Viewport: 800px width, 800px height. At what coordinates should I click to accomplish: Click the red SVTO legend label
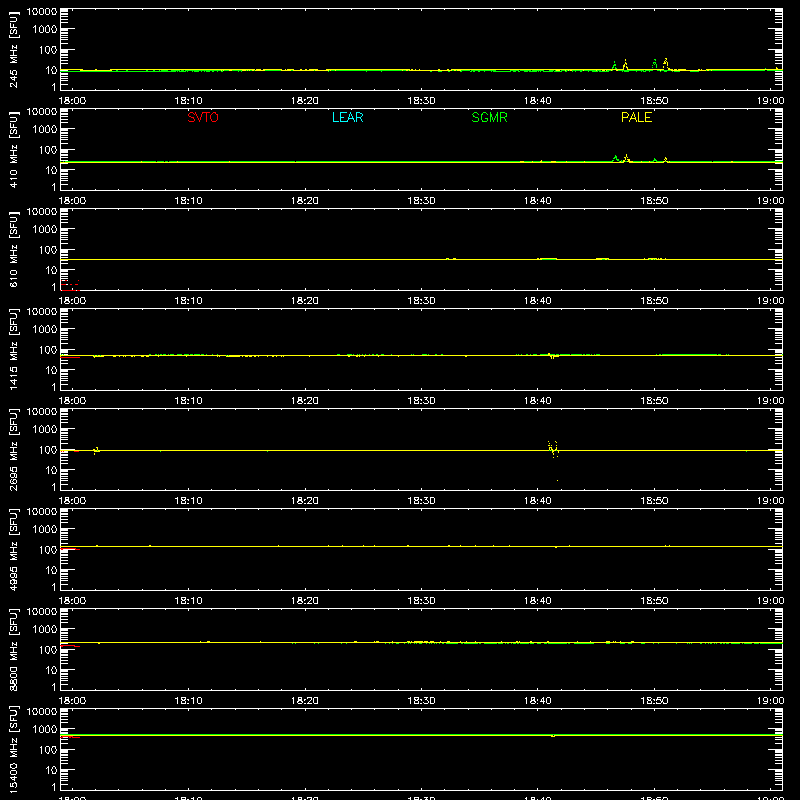(203, 117)
